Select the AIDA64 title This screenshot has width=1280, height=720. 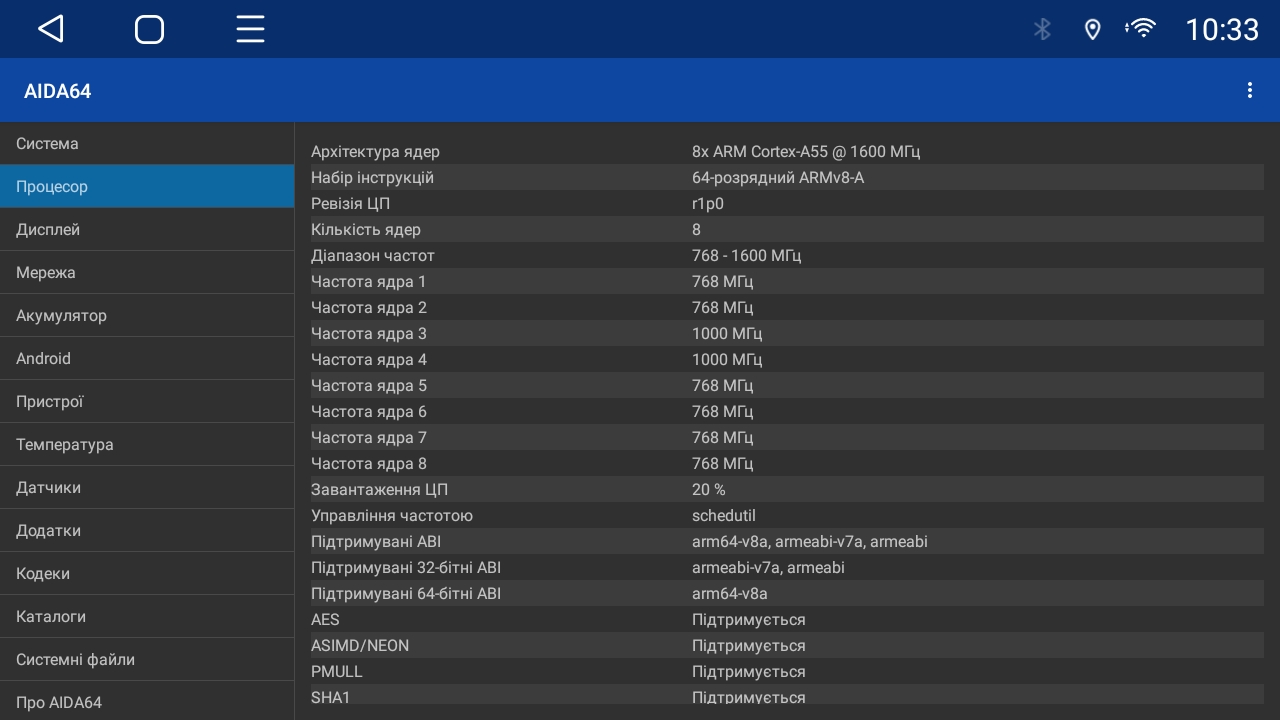pos(58,91)
